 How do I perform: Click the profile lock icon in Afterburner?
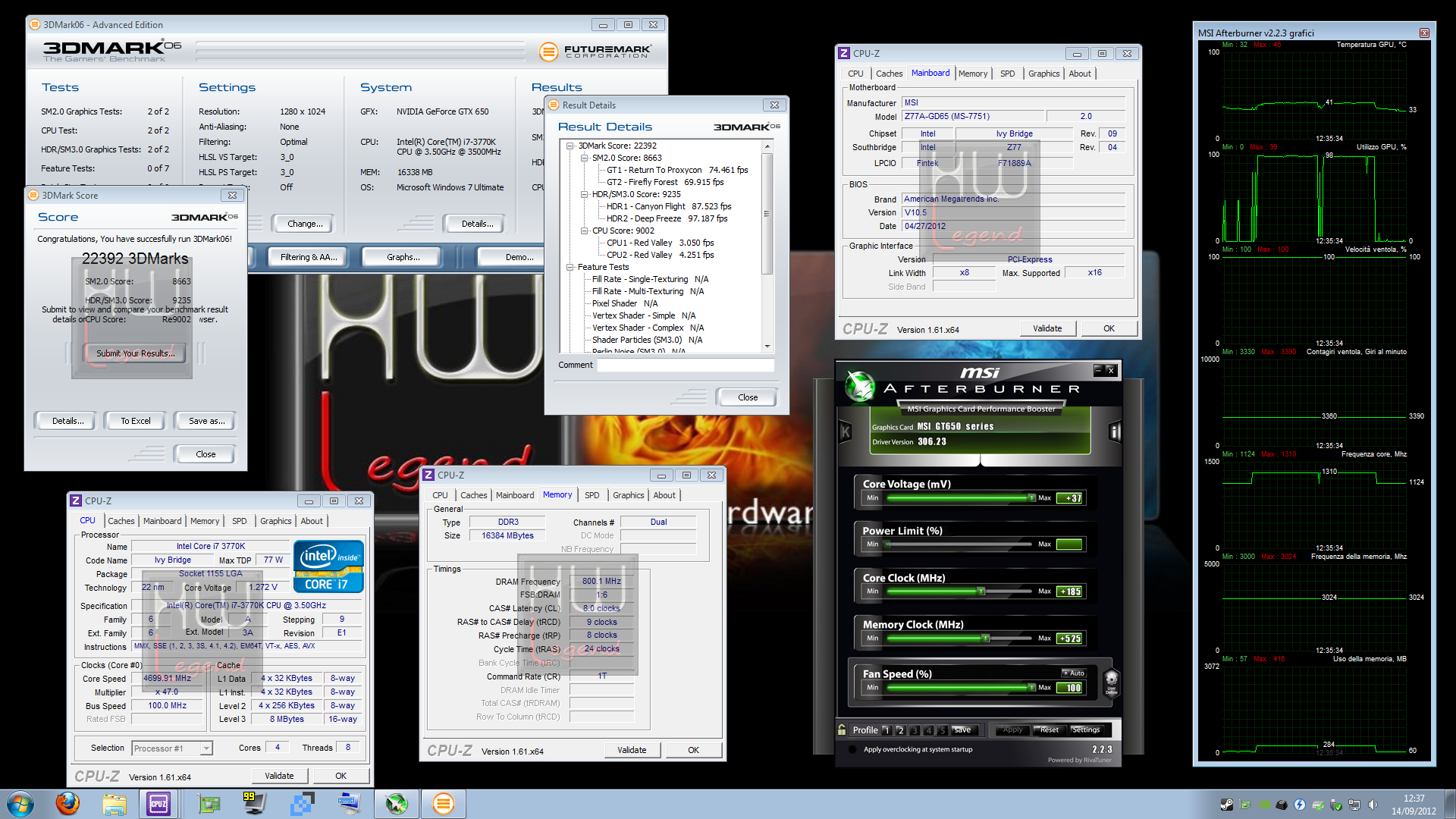click(x=842, y=730)
